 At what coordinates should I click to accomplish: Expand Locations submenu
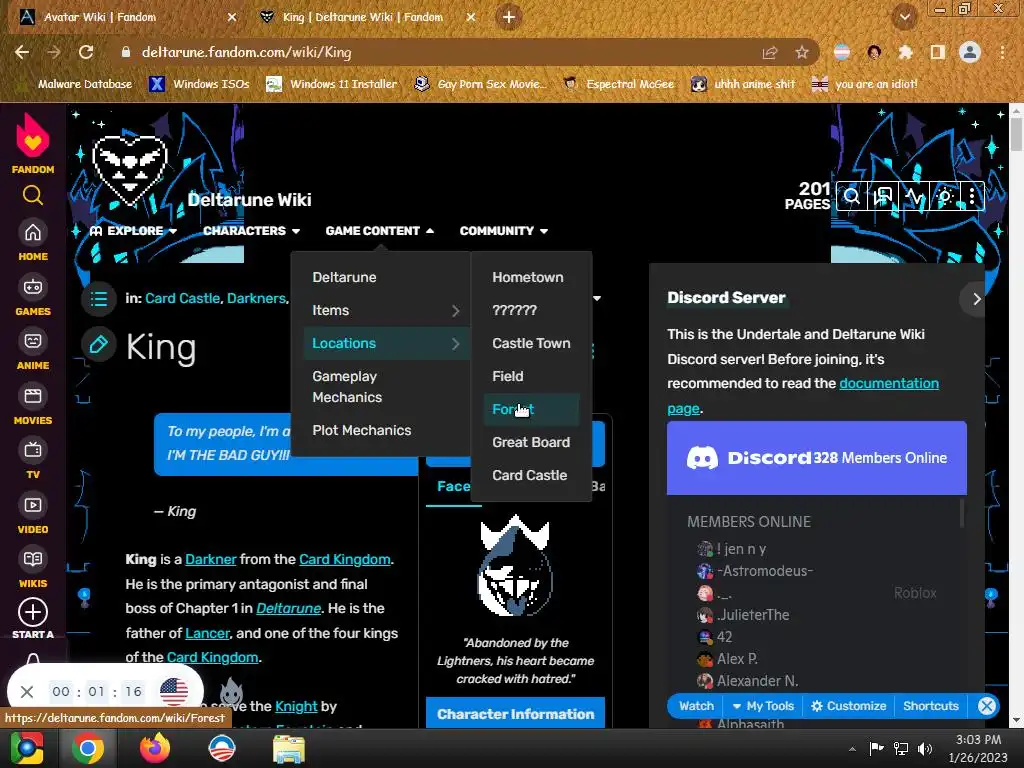[385, 344]
